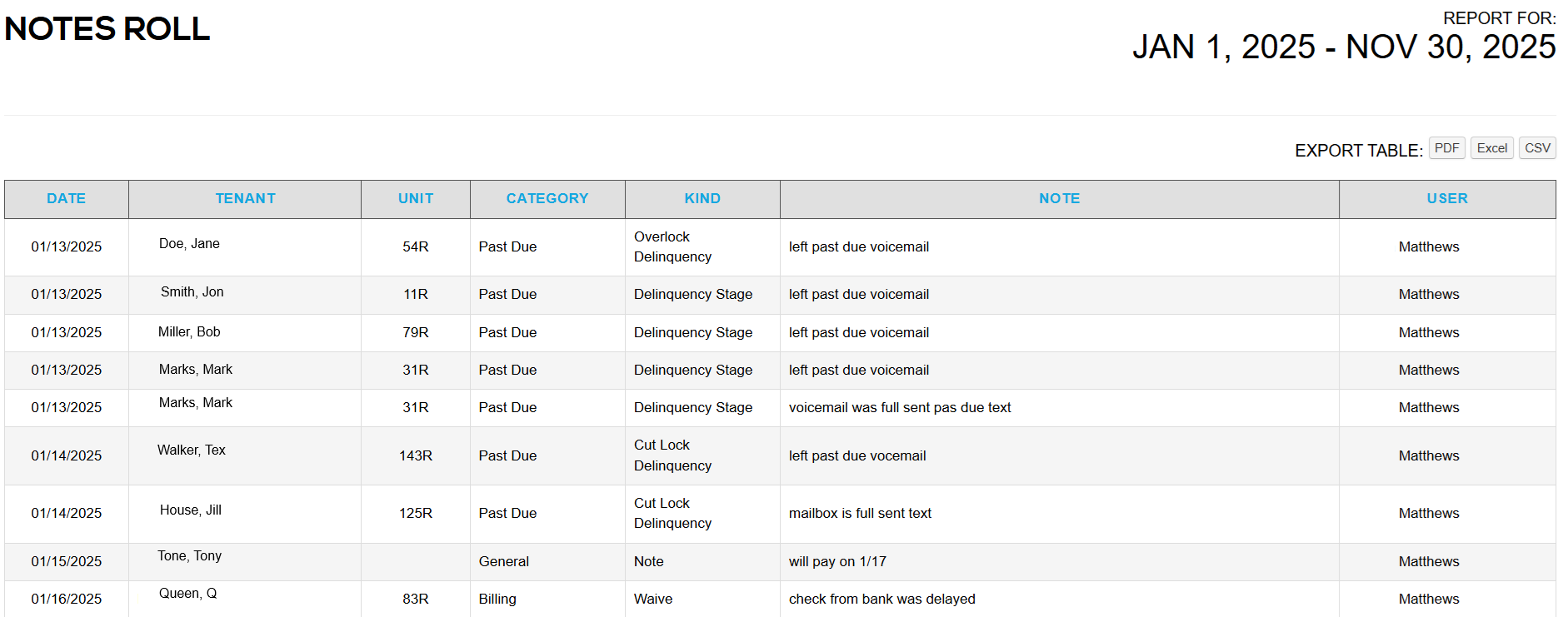Click the report date range heading
1568x617 pixels.
click(1343, 47)
